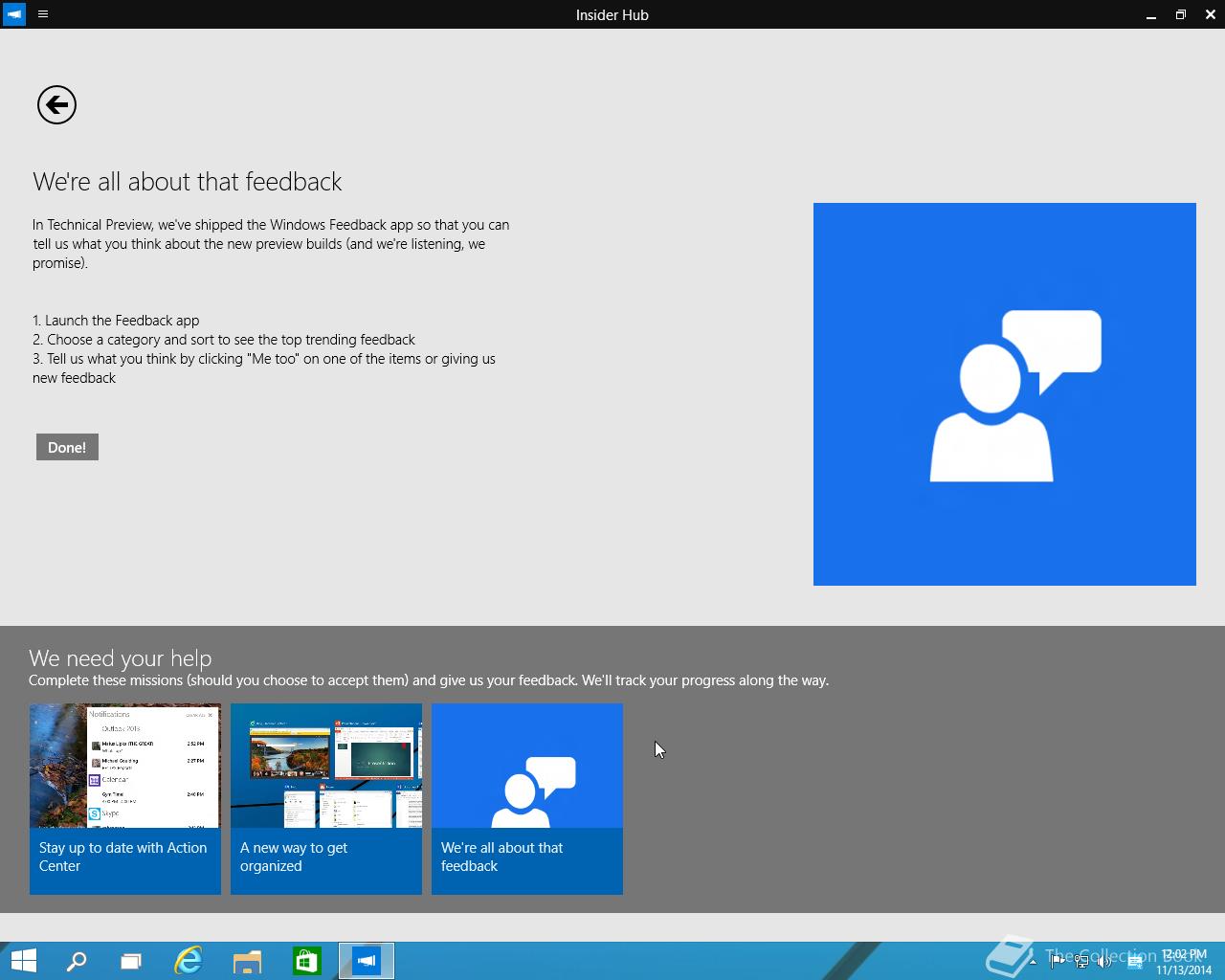This screenshot has width=1225, height=980.
Task: Click the Insider Hub app icon in title bar
Action: [14, 14]
